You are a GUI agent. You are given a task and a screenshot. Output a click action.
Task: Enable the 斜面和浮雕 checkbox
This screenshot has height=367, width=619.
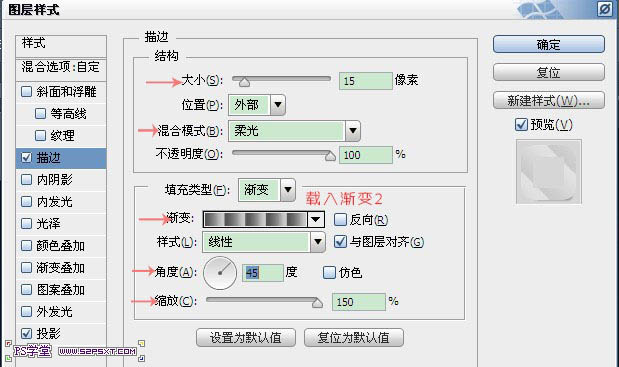(26, 92)
